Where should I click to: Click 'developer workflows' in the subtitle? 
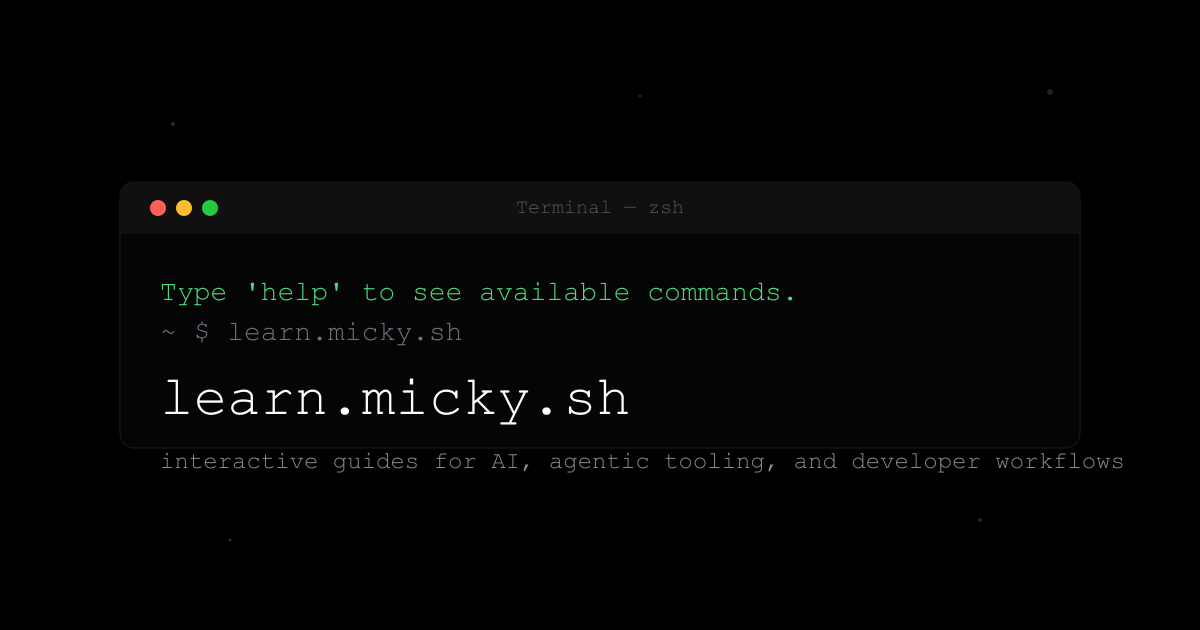[x=988, y=462]
